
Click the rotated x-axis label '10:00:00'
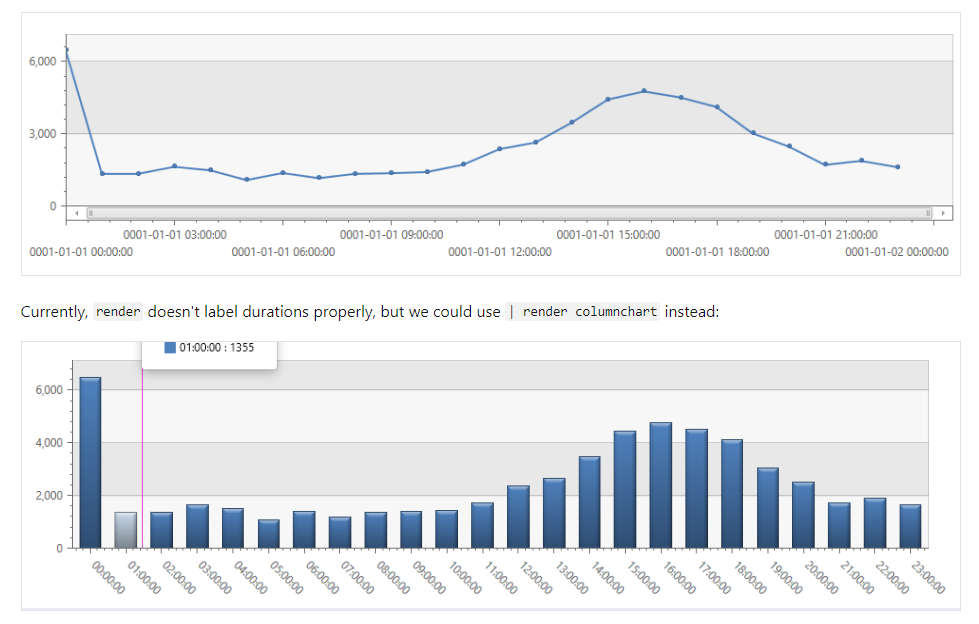[x=465, y=577]
